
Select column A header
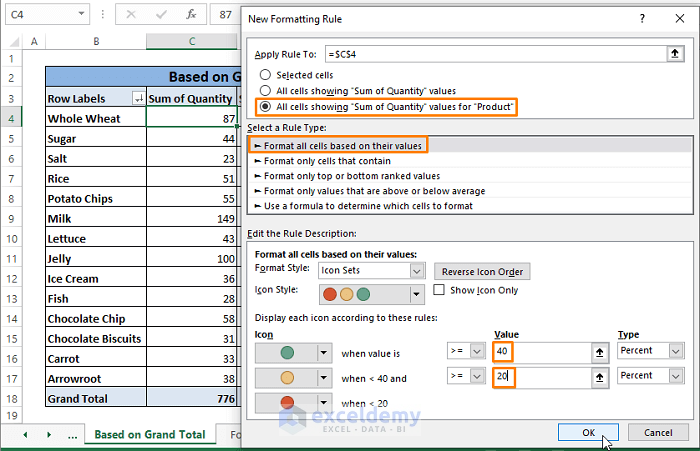(34, 42)
